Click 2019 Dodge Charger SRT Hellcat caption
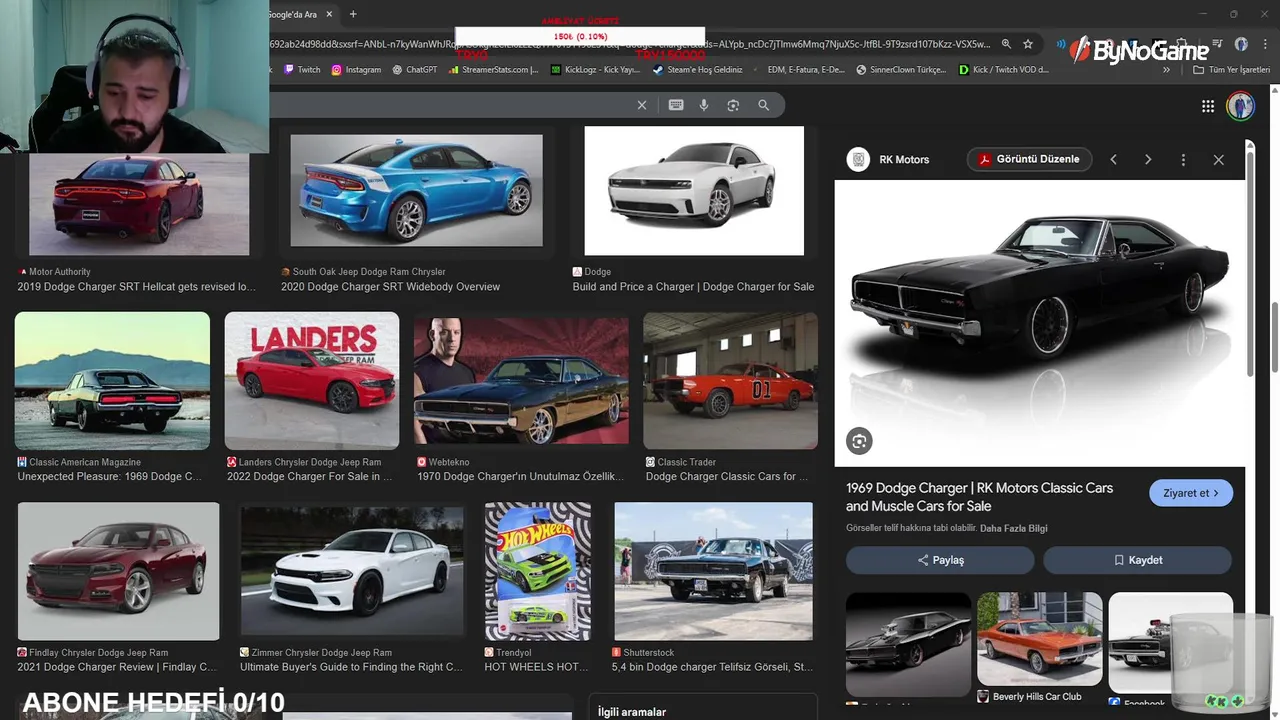This screenshot has width=1280, height=720. (136, 287)
